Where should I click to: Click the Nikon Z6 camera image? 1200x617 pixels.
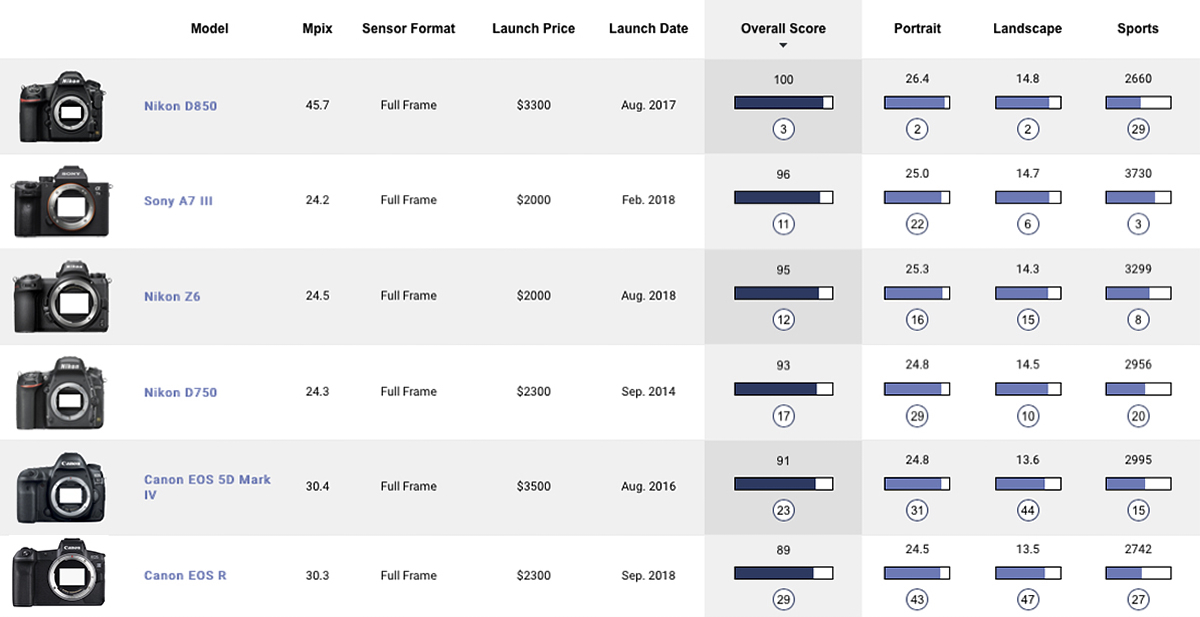tap(60, 297)
